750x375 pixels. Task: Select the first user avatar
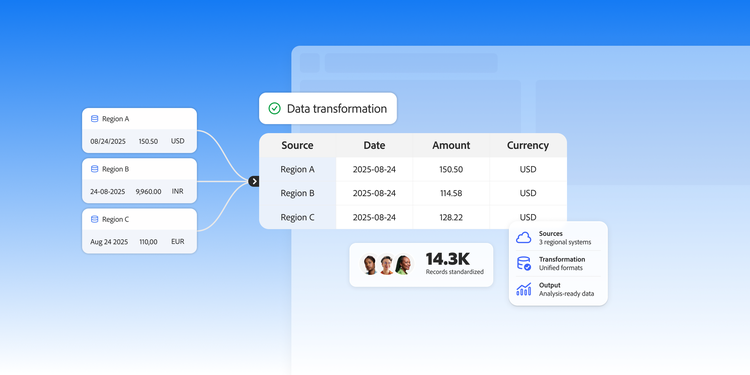[x=370, y=265]
